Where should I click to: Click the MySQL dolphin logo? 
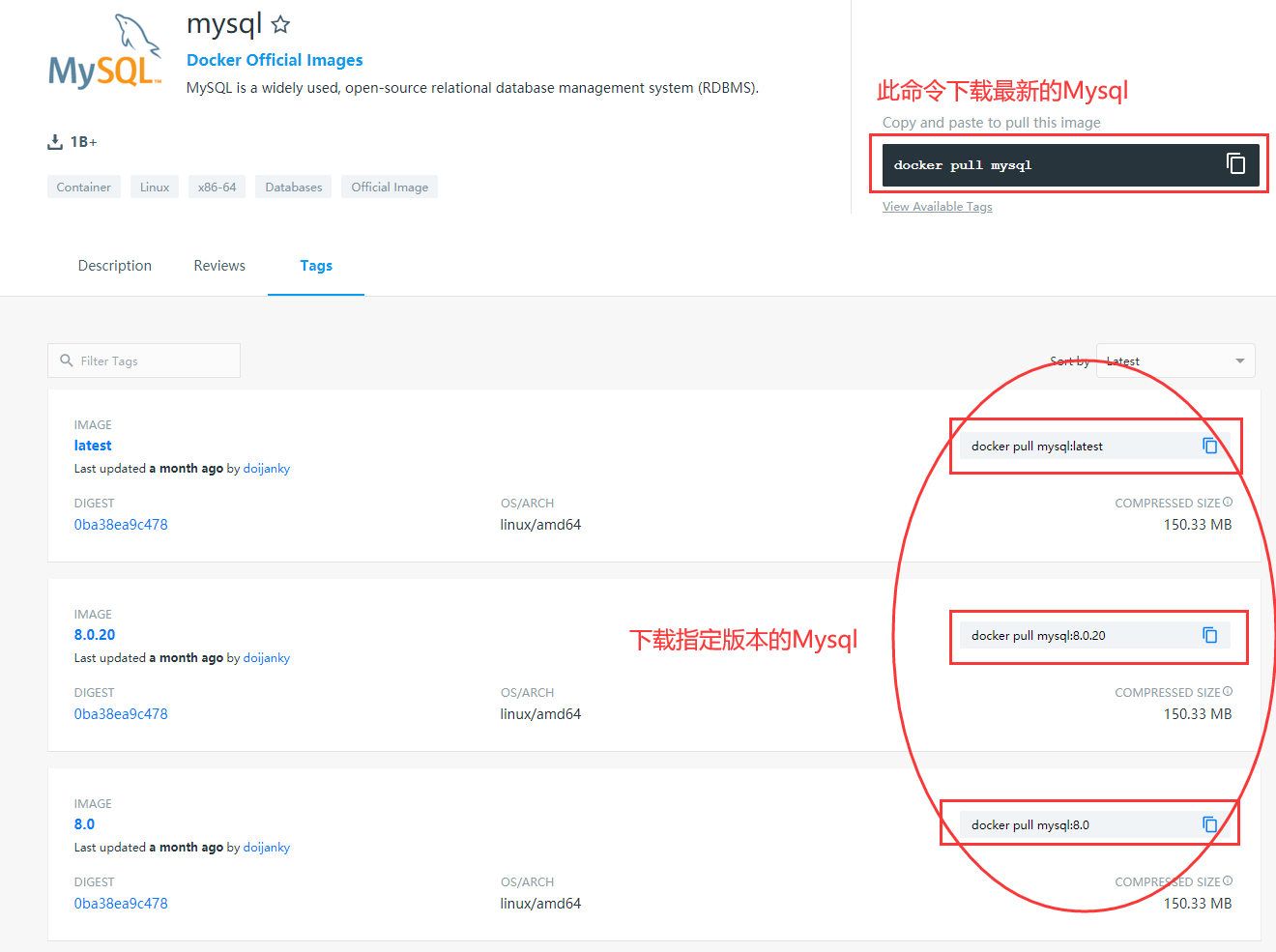click(x=105, y=52)
